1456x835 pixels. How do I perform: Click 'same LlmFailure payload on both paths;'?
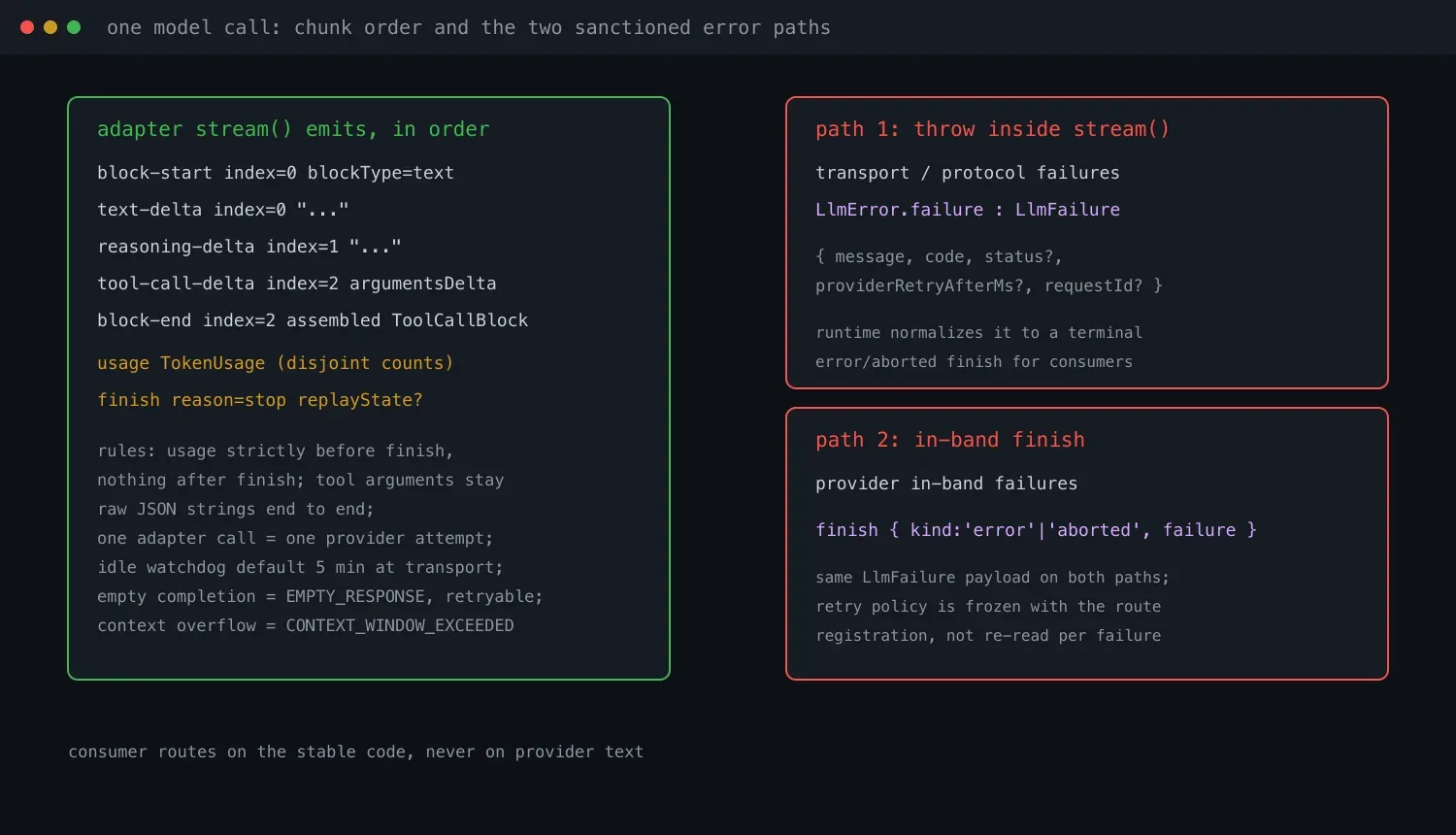[x=993, y=577]
